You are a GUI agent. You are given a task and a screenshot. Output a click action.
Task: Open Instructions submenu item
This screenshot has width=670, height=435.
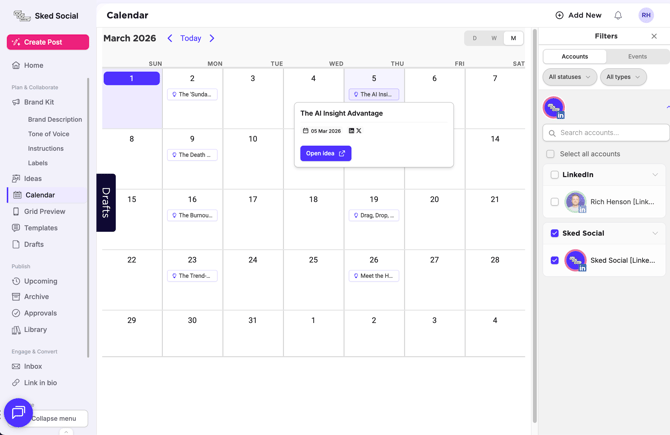[x=46, y=149]
